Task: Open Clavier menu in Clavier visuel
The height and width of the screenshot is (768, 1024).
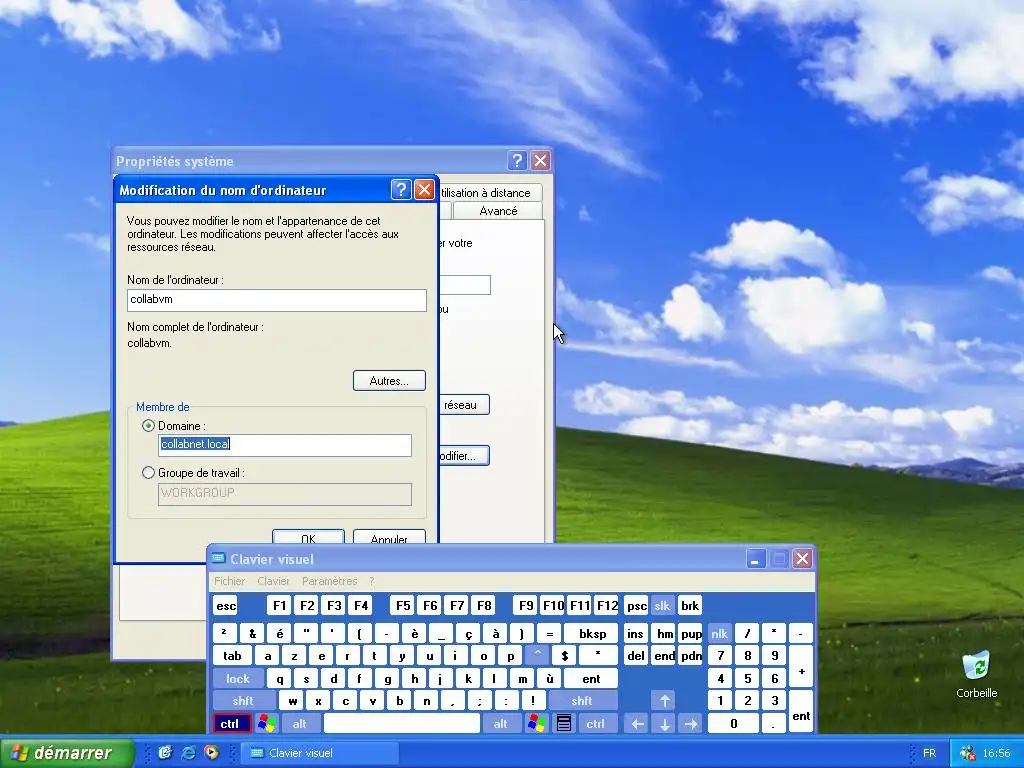Action: [x=273, y=581]
